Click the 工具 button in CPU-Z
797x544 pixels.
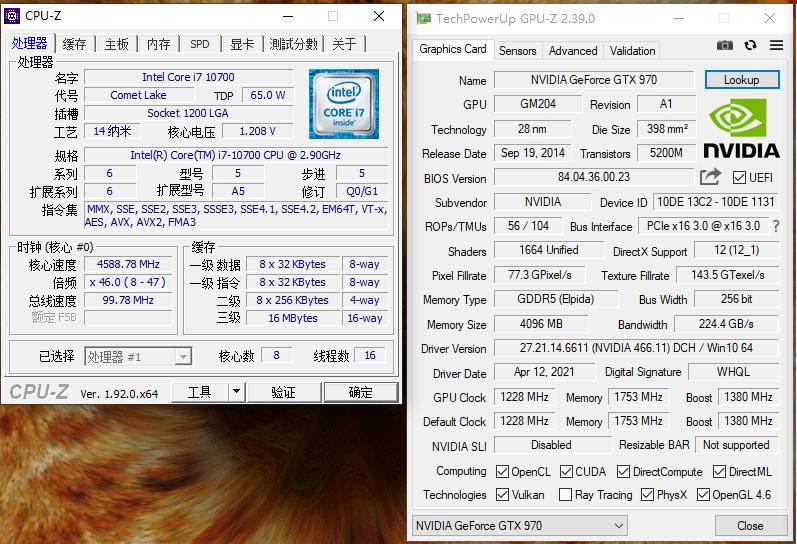coord(200,392)
